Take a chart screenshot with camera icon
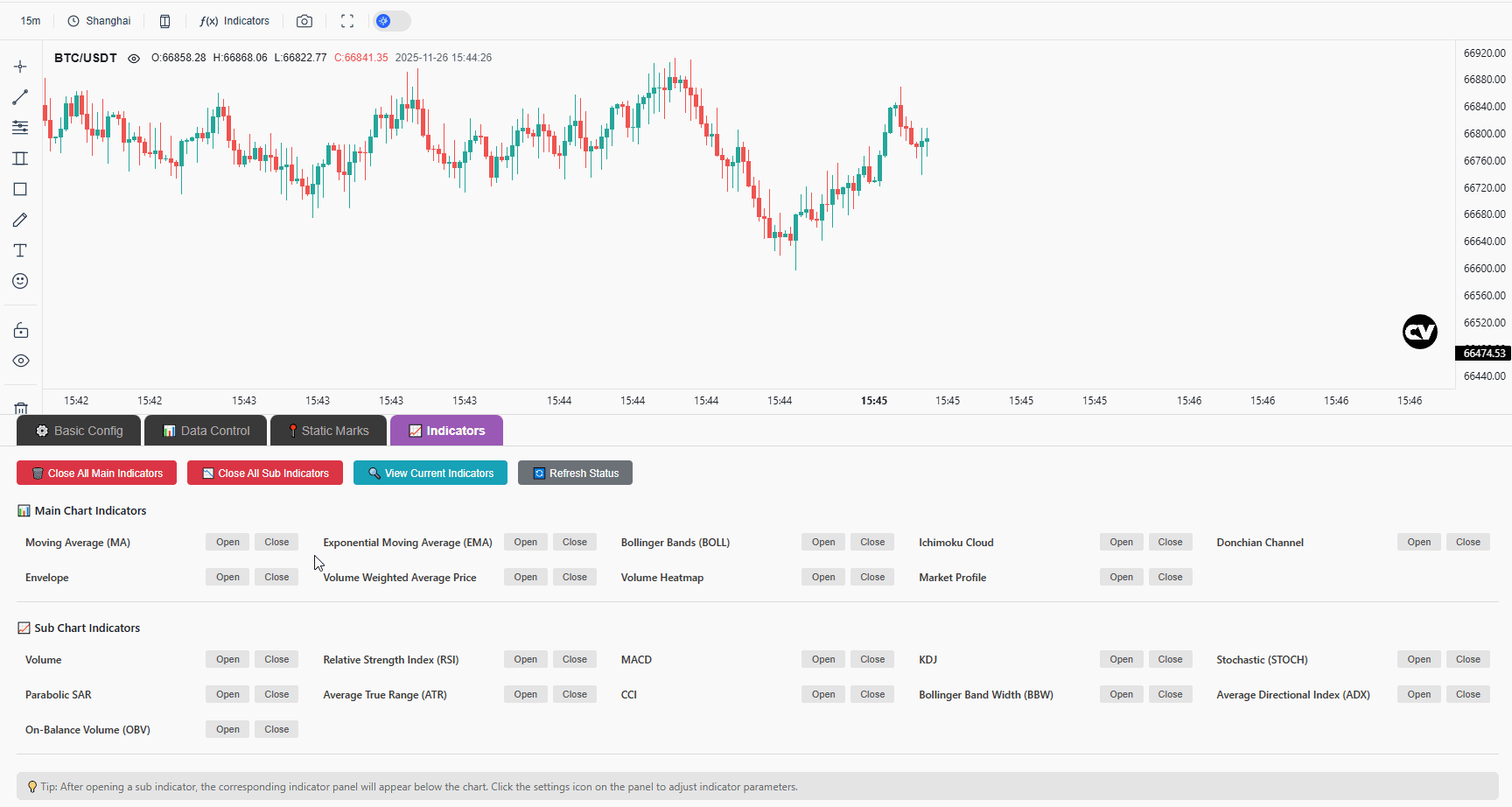 click(304, 21)
